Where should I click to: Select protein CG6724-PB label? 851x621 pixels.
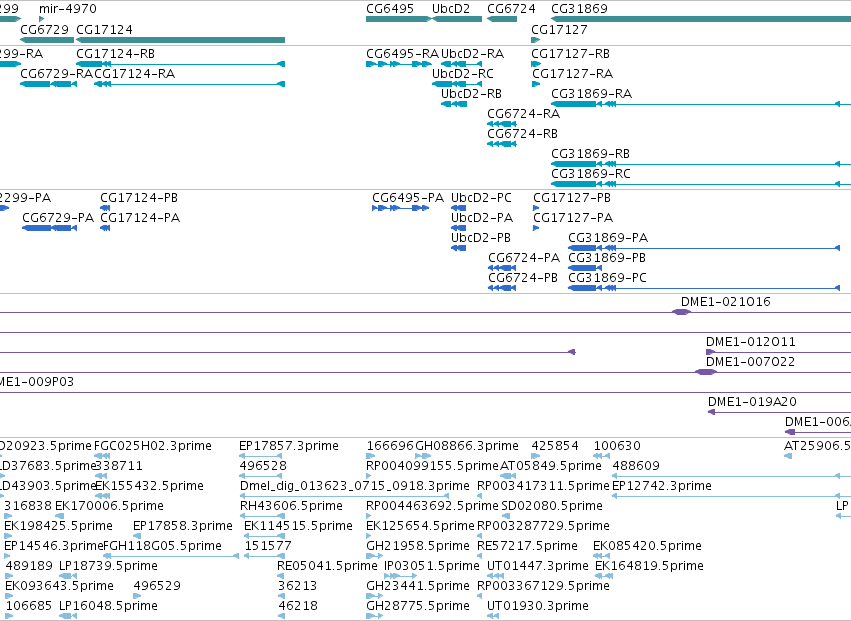point(523,278)
